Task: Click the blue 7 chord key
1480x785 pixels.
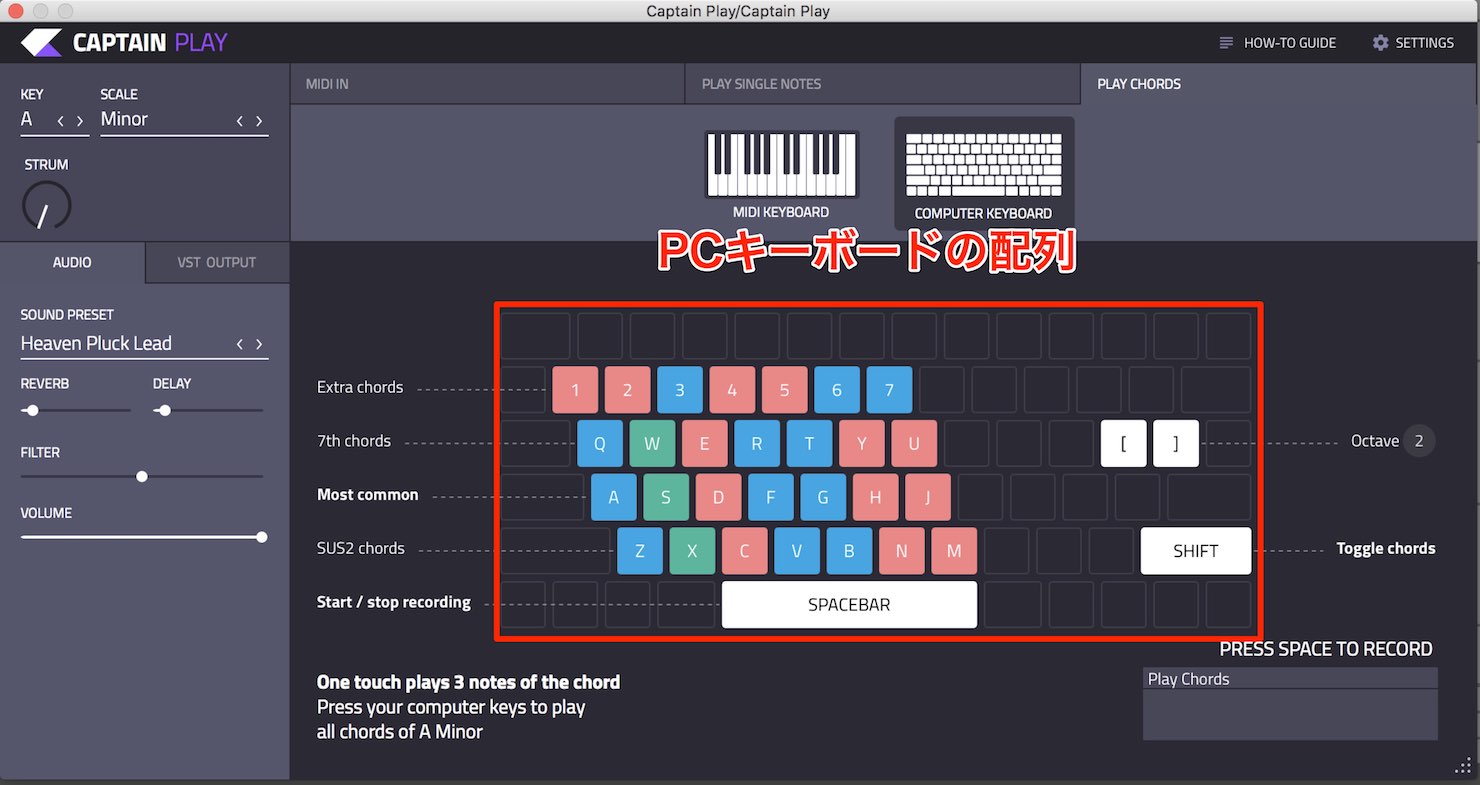Action: [889, 390]
